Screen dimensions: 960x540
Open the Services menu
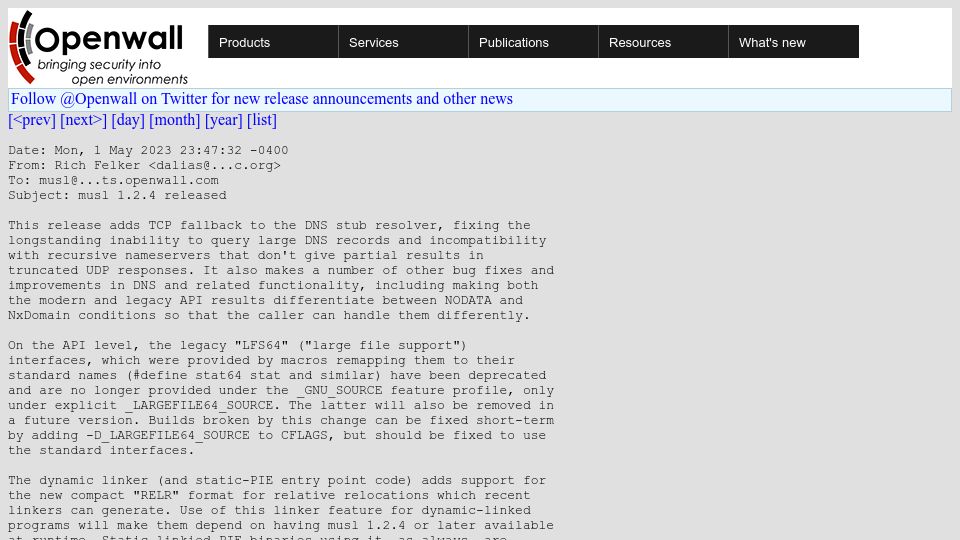tap(403, 42)
